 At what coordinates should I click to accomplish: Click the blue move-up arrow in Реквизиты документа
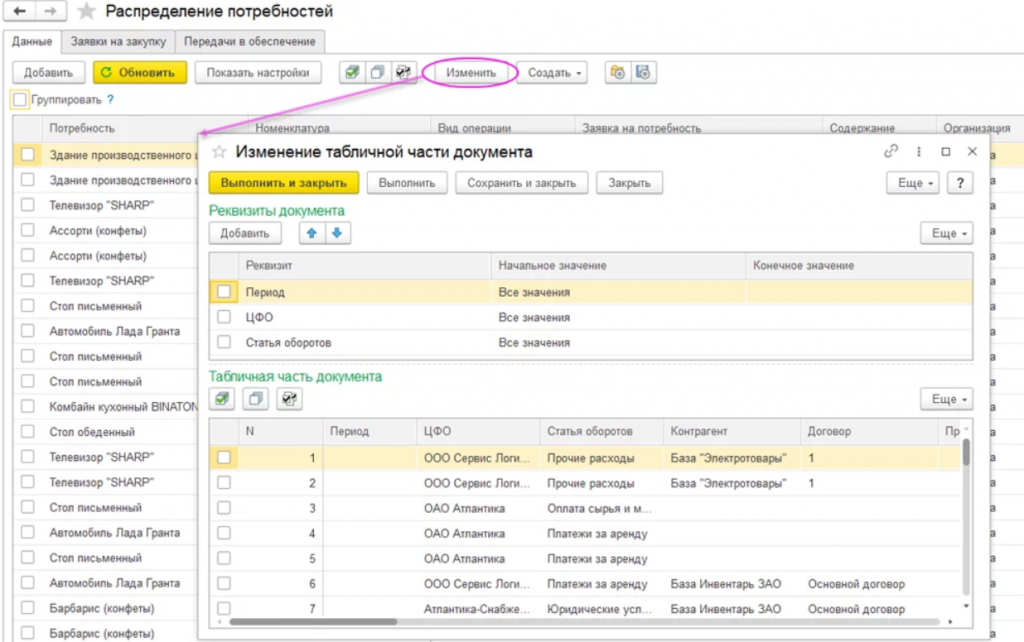[310, 233]
